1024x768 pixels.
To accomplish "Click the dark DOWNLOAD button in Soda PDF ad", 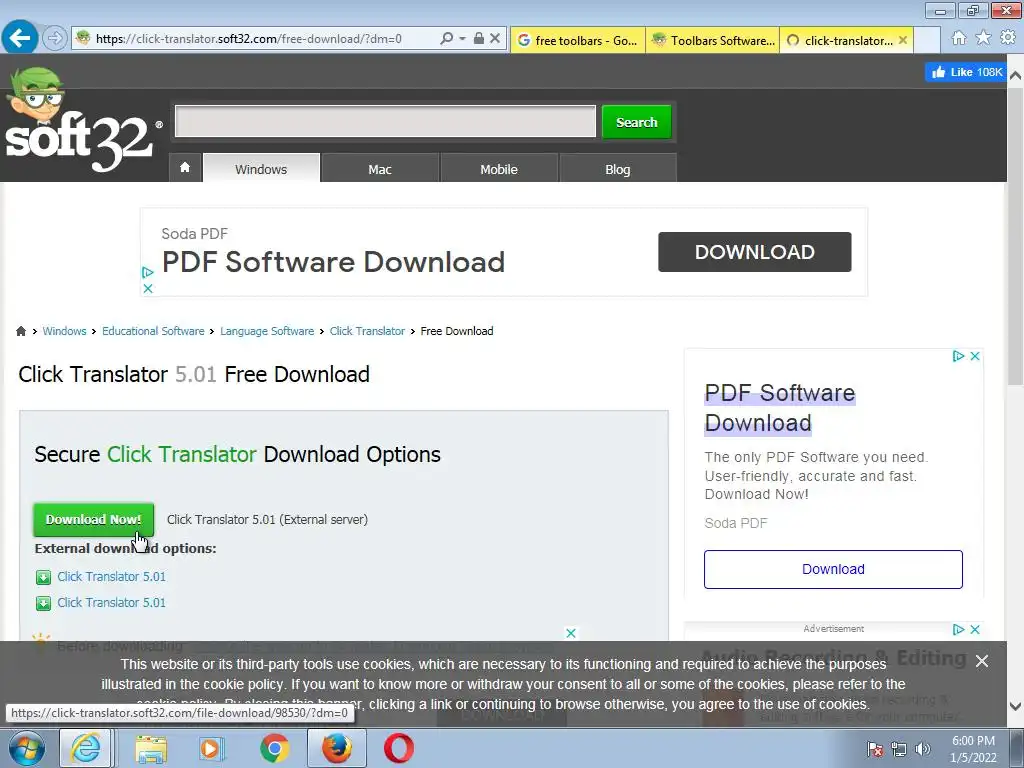I will pos(754,251).
